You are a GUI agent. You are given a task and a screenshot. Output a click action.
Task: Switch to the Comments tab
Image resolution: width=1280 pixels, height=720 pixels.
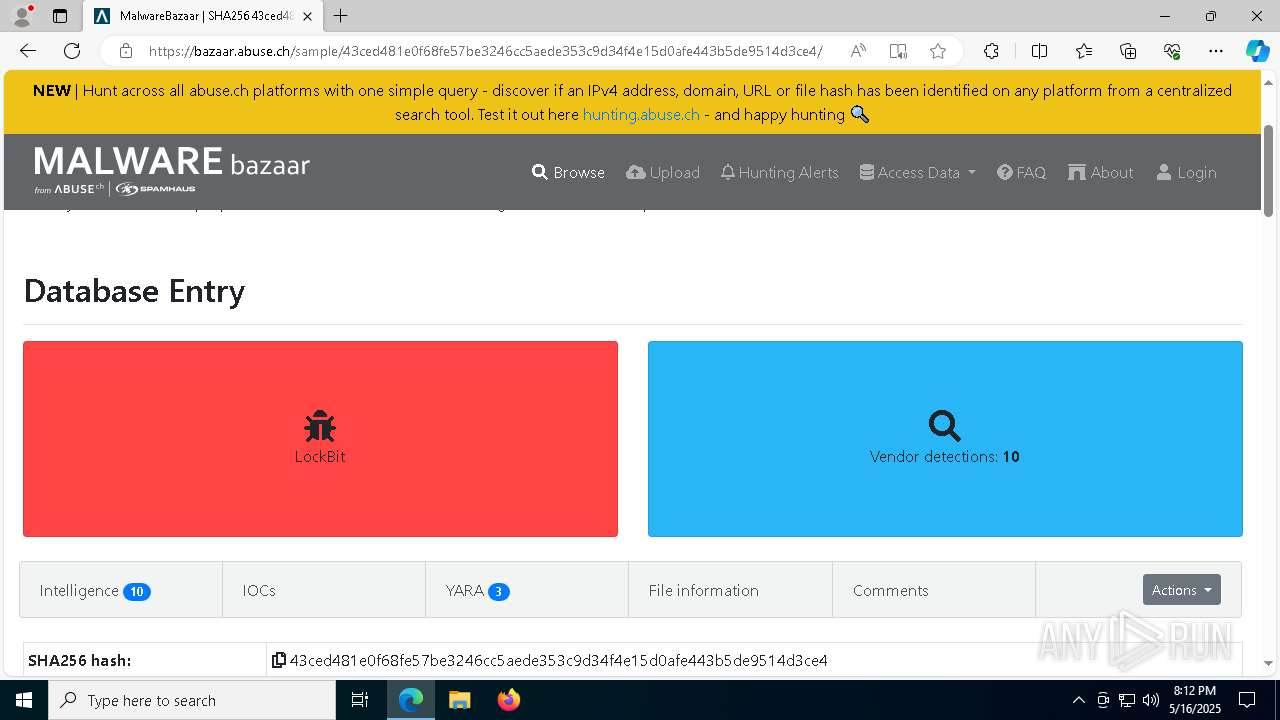tap(934, 590)
